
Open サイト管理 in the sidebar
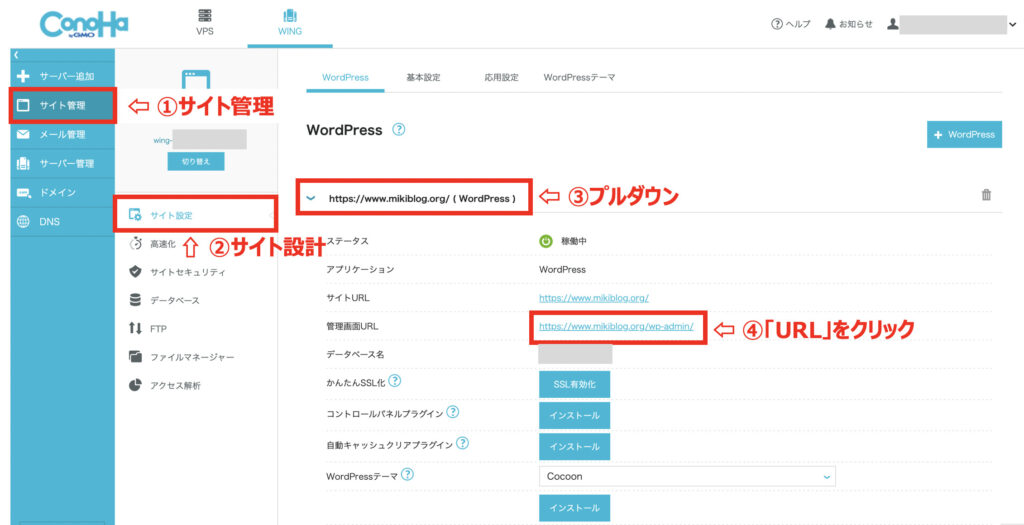pyautogui.click(x=63, y=105)
